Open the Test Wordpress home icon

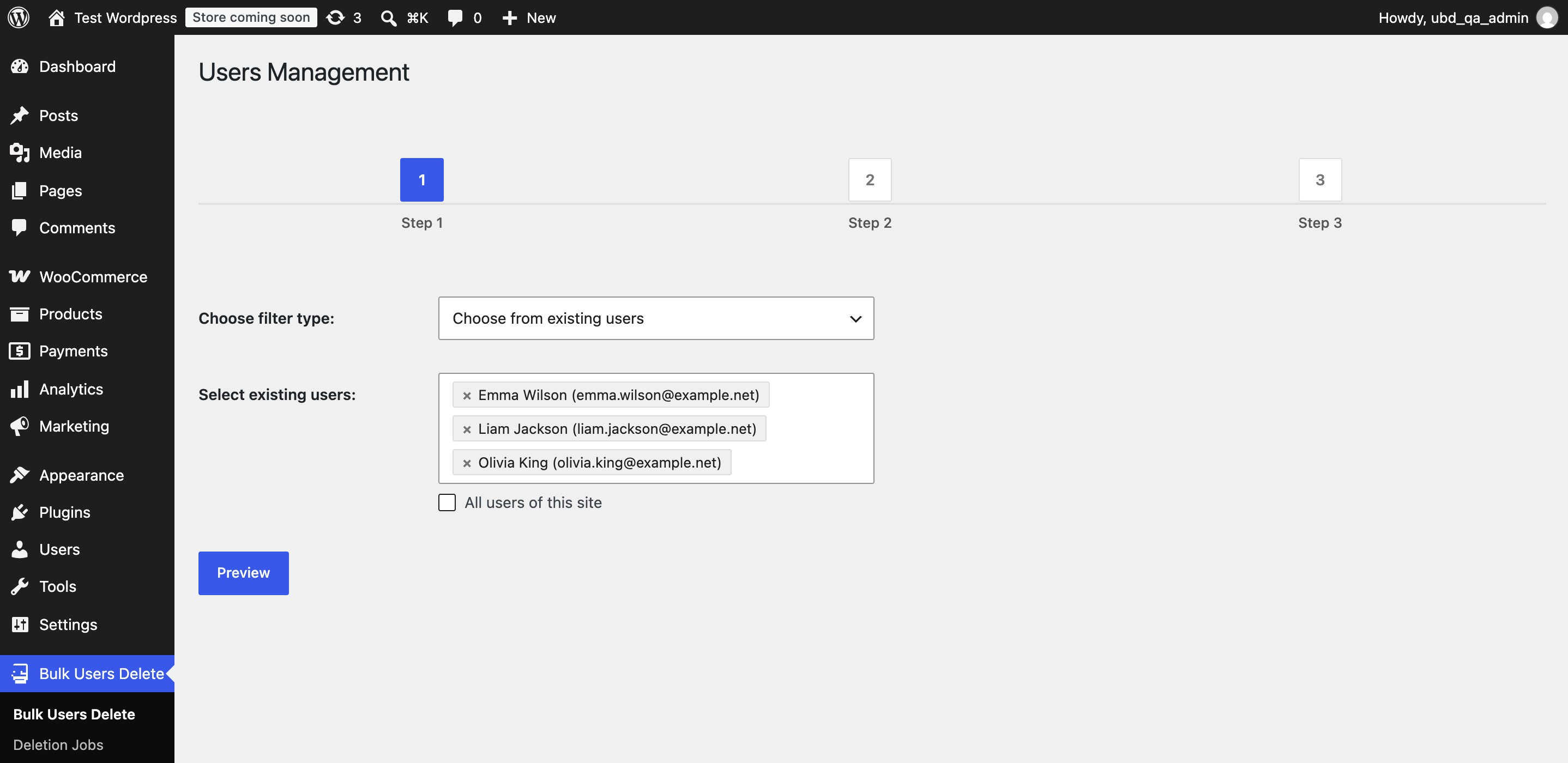click(x=57, y=17)
